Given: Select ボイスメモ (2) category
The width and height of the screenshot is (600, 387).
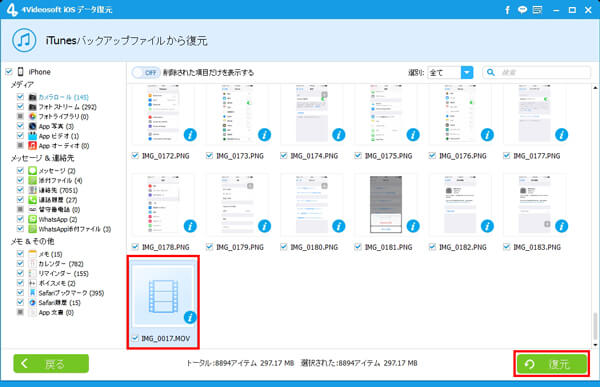Looking at the screenshot, I should 57,283.
